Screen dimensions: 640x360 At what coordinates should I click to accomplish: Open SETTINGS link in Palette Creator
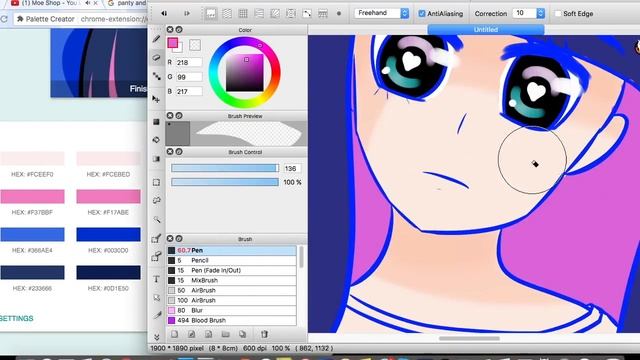click(17, 318)
